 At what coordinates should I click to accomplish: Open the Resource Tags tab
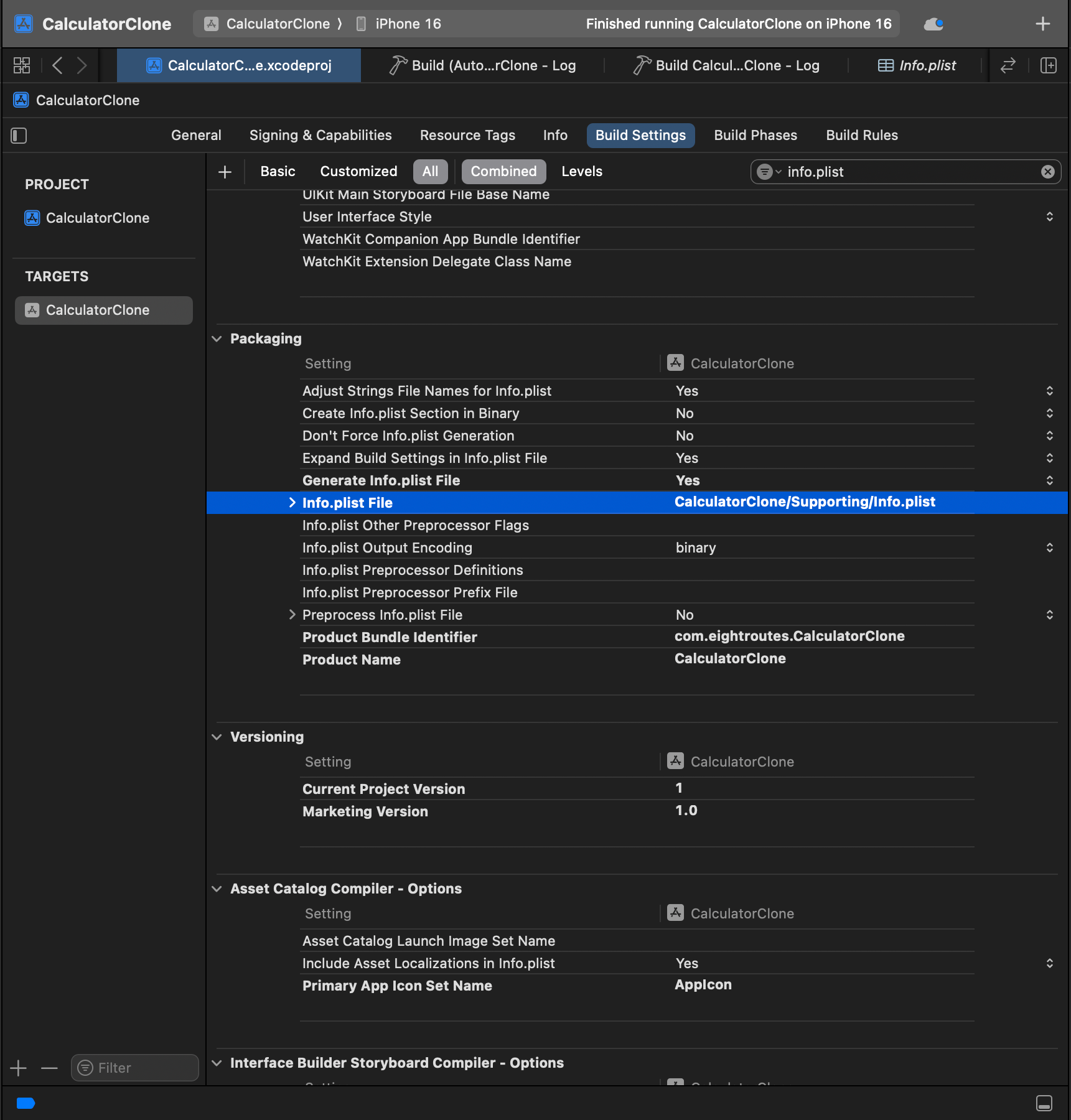467,136
